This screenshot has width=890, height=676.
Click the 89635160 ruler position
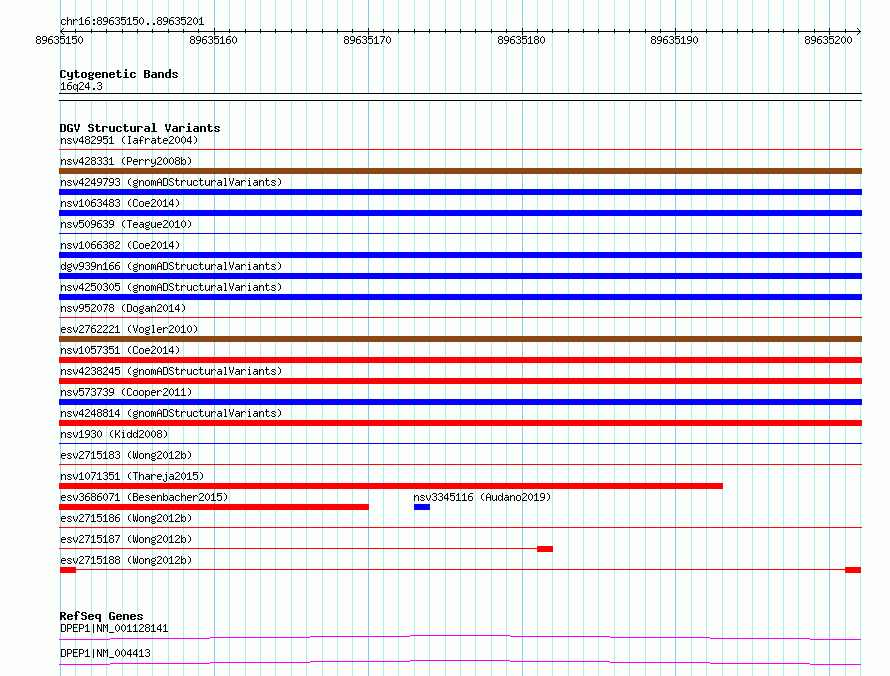(x=213, y=40)
